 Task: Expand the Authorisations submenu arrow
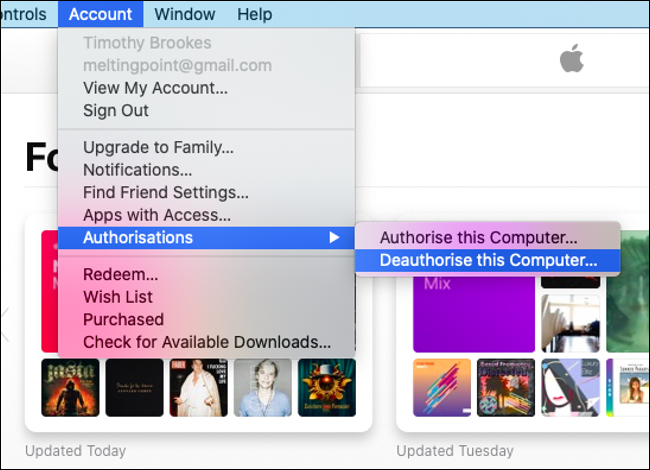[334, 237]
